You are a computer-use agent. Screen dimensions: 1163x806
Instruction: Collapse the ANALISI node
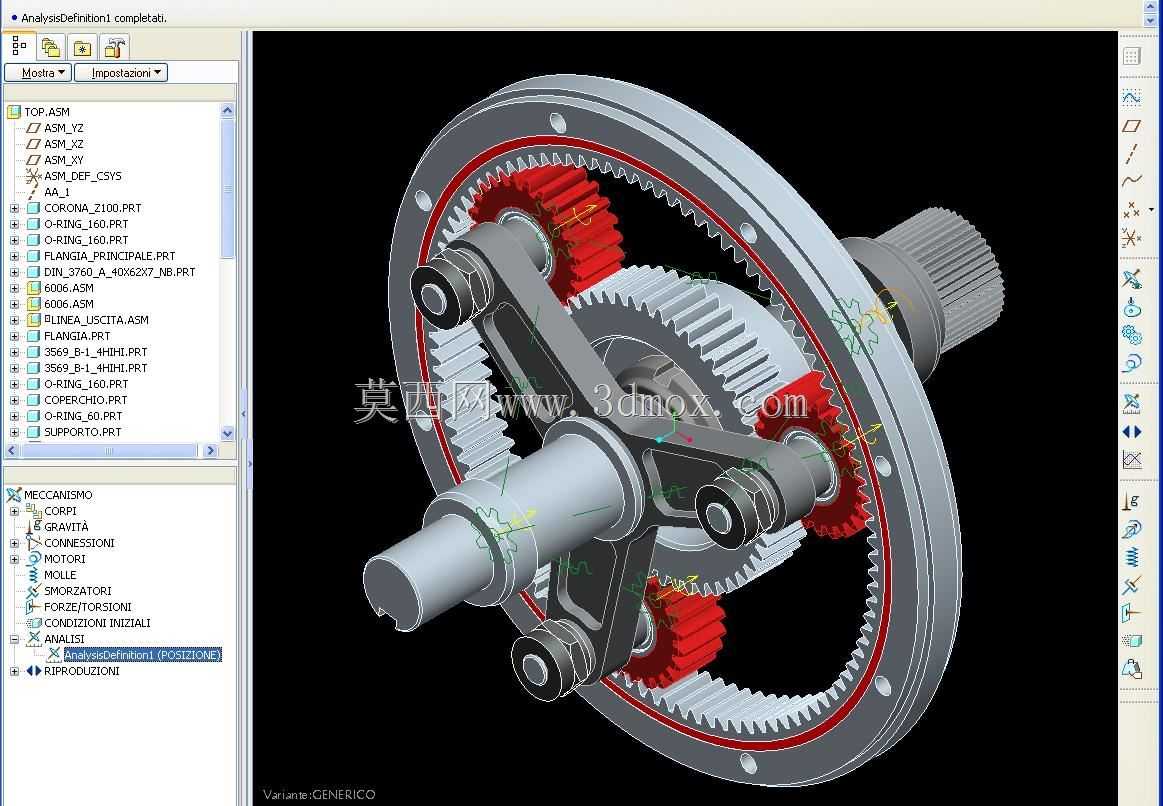click(14, 639)
